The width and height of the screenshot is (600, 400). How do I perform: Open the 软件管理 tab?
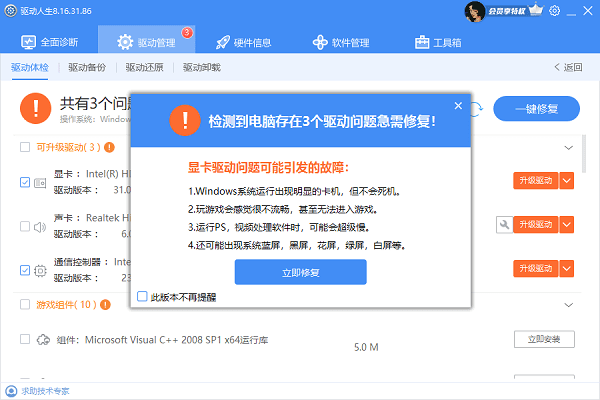pos(341,42)
